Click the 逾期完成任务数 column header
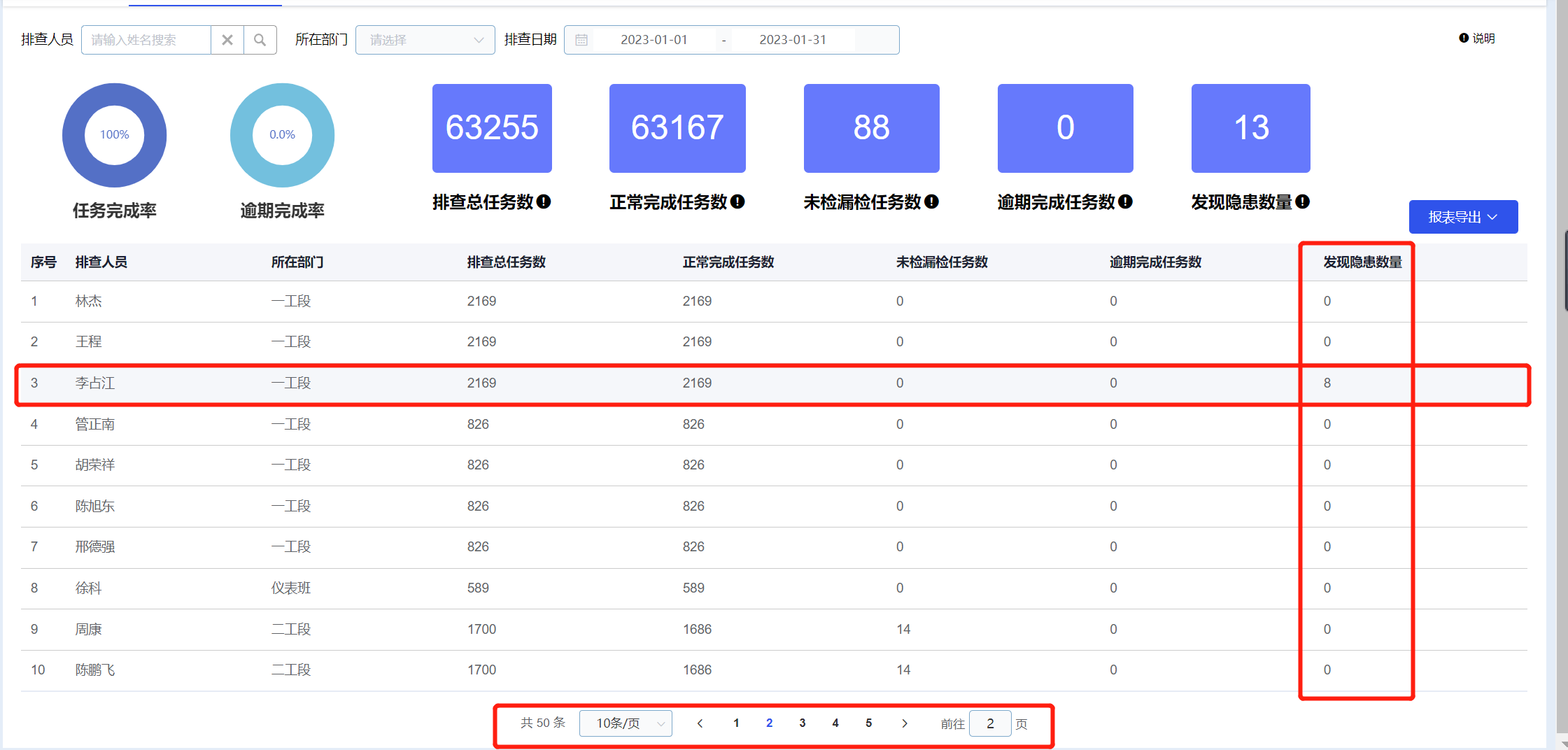This screenshot has width=1568, height=750. pyautogui.click(x=1155, y=262)
